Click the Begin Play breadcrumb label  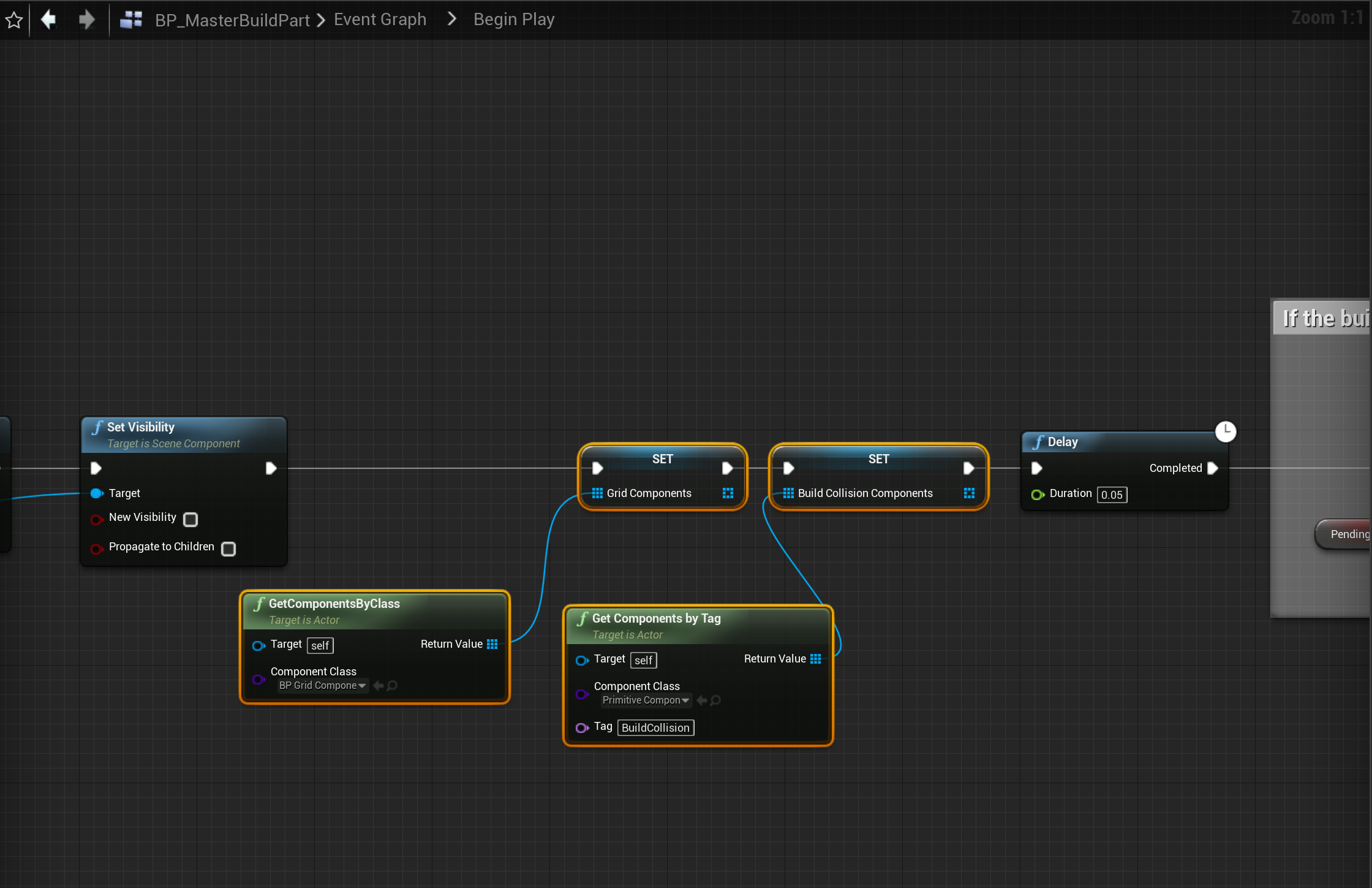point(513,20)
